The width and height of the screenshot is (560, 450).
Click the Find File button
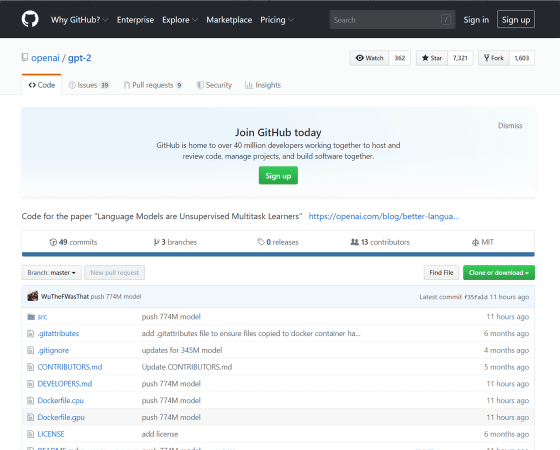pos(441,272)
